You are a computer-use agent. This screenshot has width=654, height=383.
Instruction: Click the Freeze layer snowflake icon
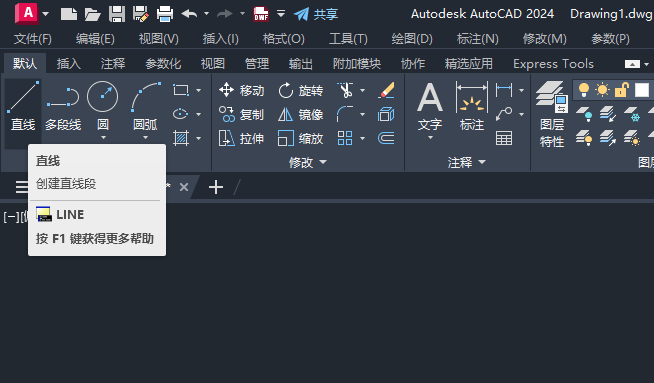[x=632, y=114]
